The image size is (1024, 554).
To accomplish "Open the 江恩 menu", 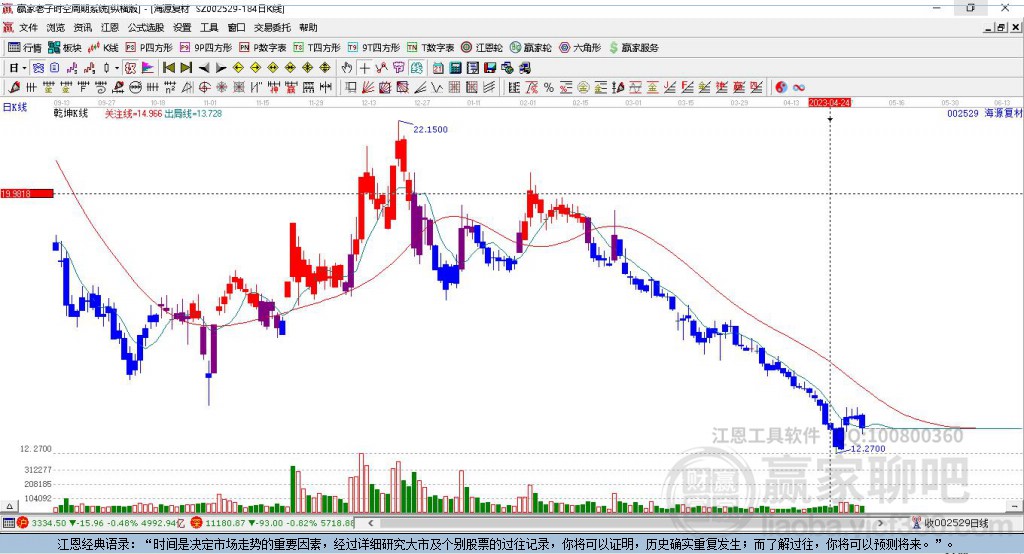I will [x=110, y=27].
